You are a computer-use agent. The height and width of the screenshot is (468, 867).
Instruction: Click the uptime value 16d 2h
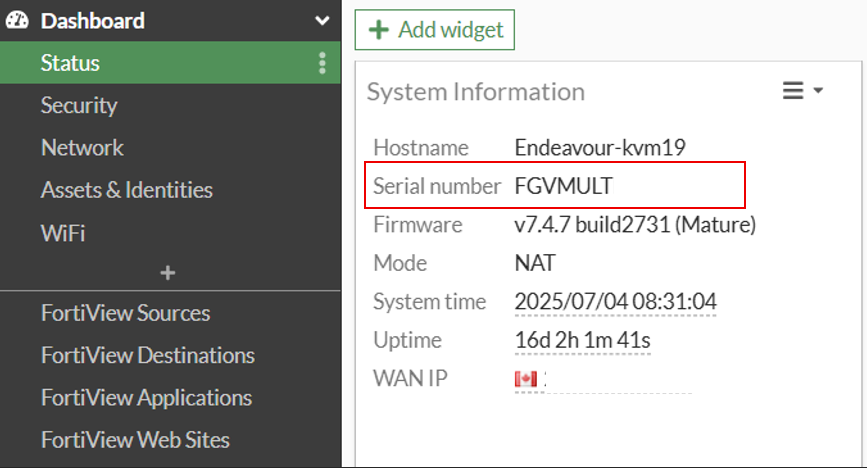point(582,341)
